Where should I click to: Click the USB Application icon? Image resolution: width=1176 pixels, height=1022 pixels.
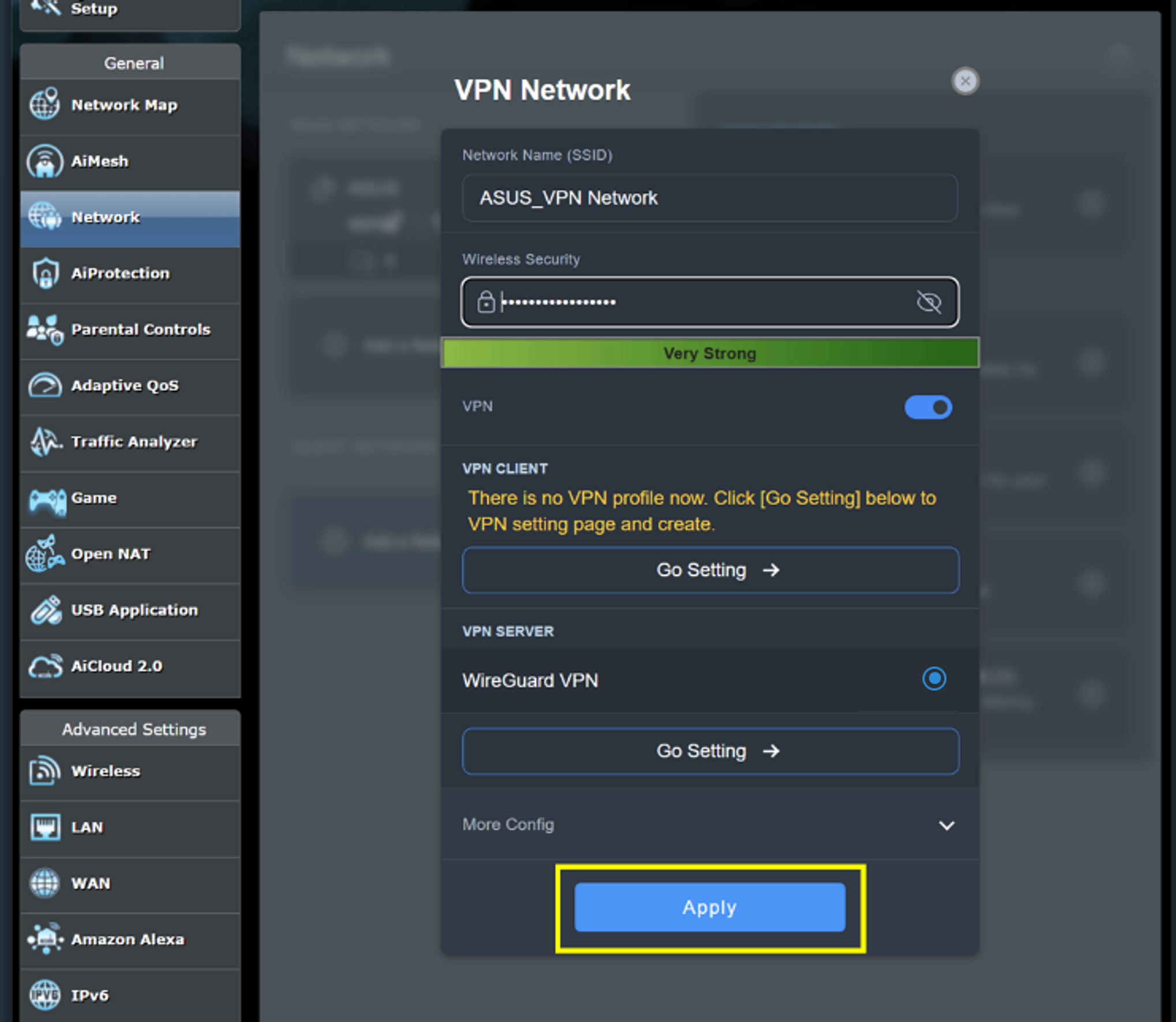(46, 611)
